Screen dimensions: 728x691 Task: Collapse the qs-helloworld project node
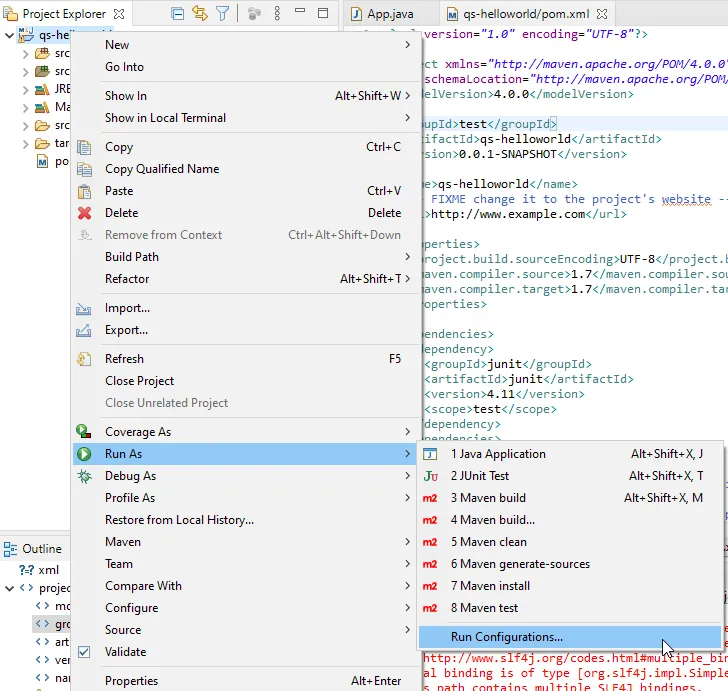pos(9,35)
